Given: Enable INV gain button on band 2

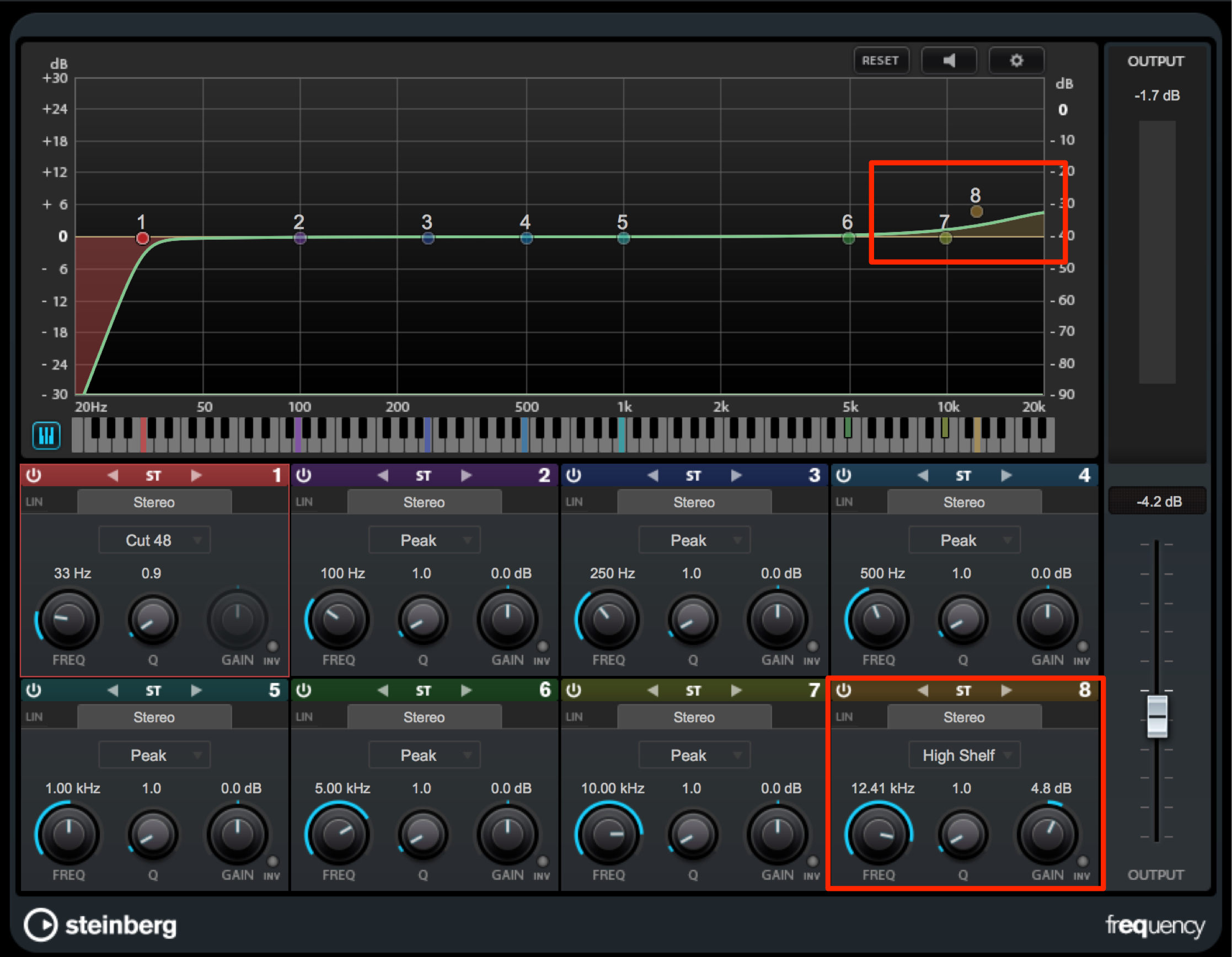Looking at the screenshot, I should (x=543, y=647).
